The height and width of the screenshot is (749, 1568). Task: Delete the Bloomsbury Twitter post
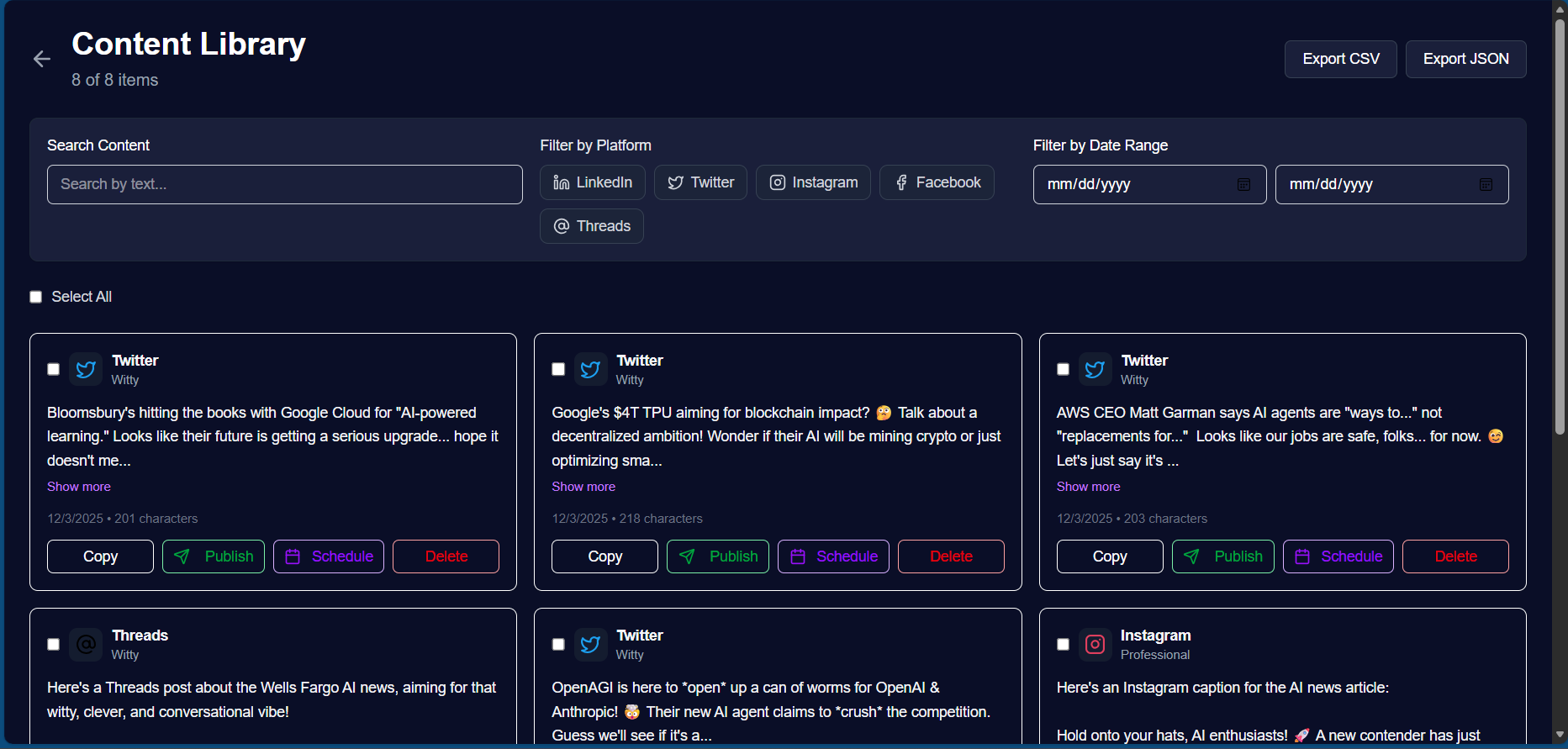click(x=446, y=556)
